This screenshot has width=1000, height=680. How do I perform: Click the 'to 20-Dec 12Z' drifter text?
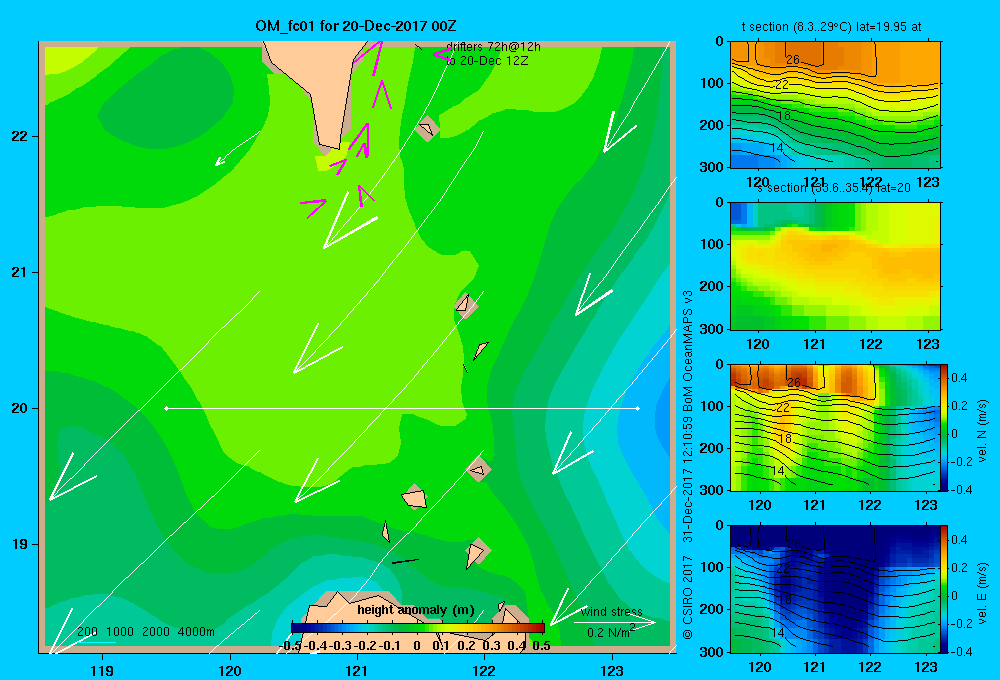click(x=487, y=61)
